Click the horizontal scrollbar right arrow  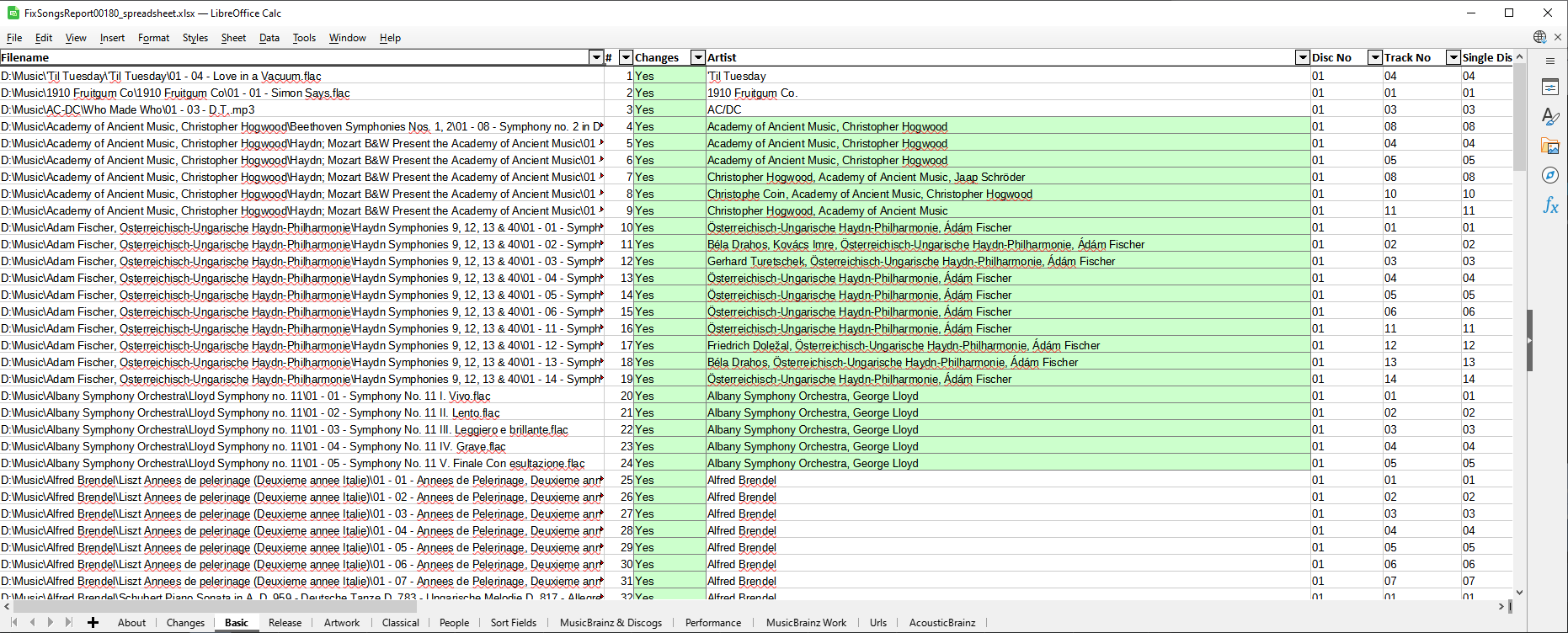pyautogui.click(x=1501, y=606)
